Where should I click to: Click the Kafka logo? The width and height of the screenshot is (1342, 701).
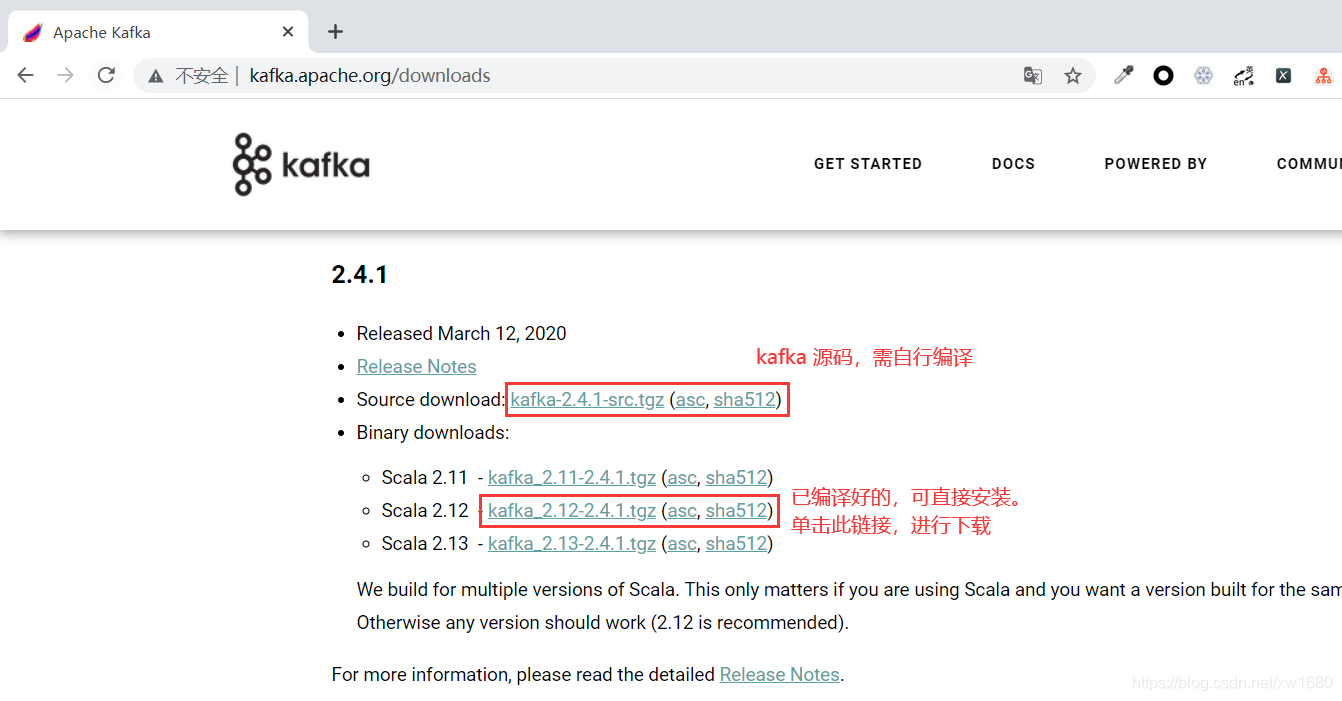301,164
